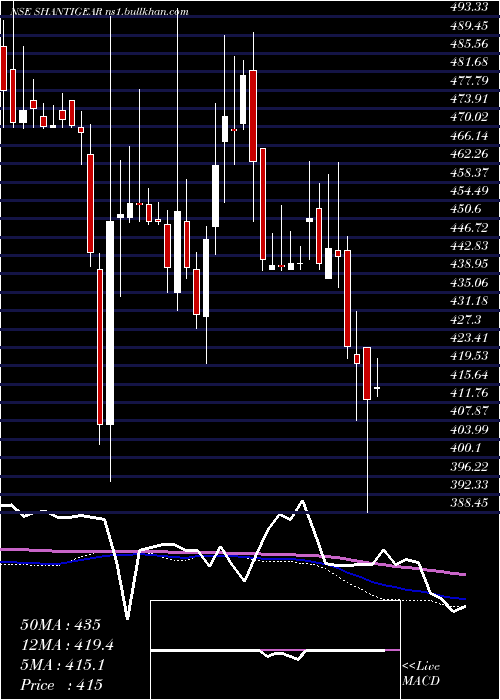Click the 466.14 price axis label
Image resolution: width=500 pixels, height=700 pixels.
click(468, 136)
